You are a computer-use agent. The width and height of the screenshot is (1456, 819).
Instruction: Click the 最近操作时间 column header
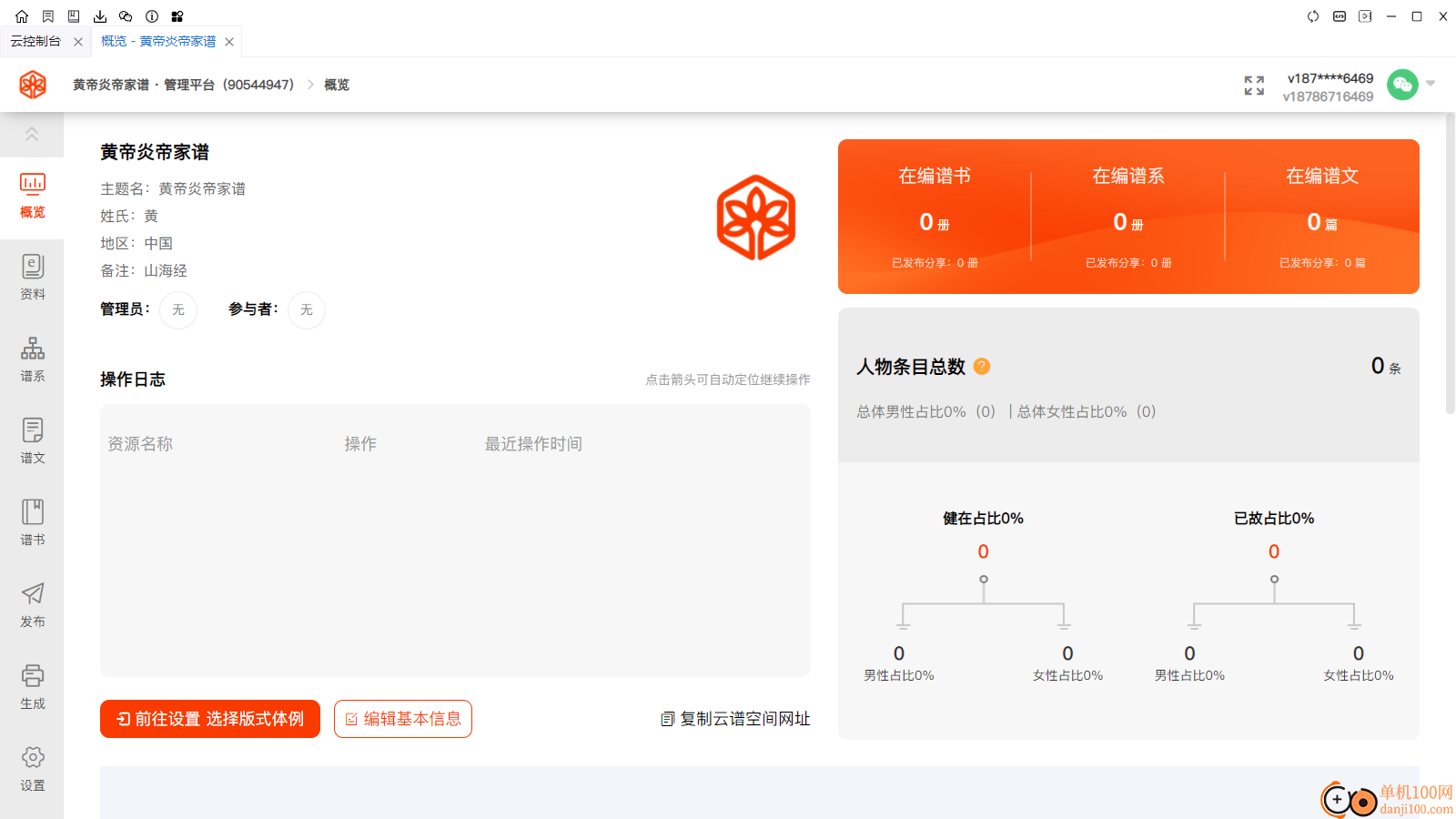533,444
